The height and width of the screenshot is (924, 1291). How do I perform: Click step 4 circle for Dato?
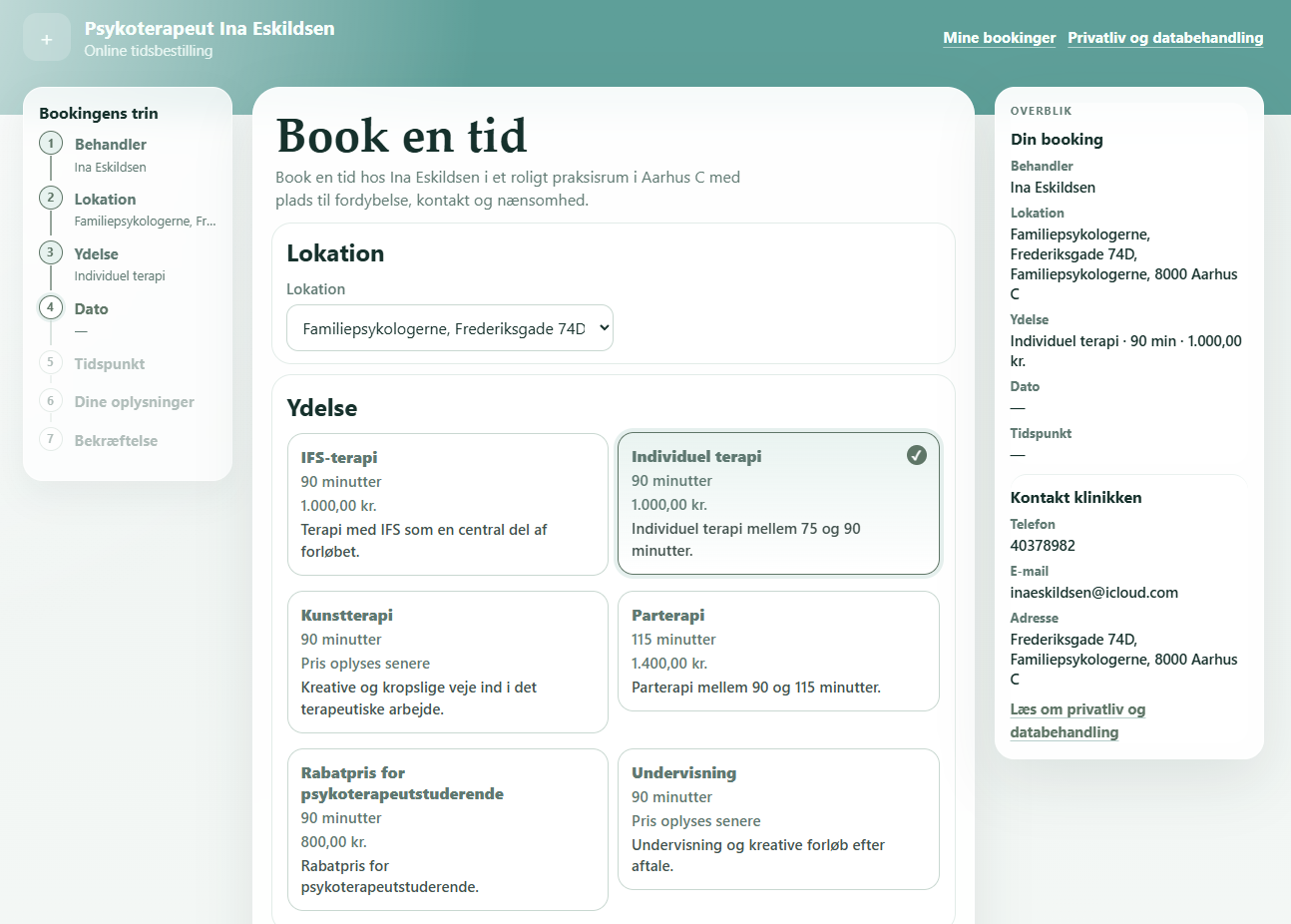51,307
